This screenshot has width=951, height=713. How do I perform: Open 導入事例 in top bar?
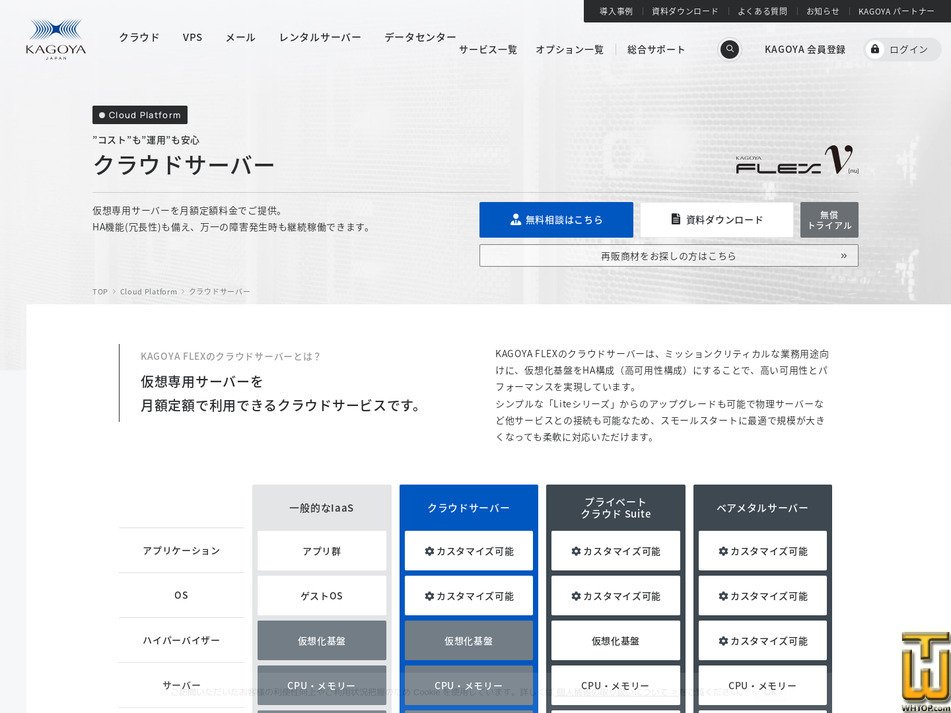tap(616, 12)
